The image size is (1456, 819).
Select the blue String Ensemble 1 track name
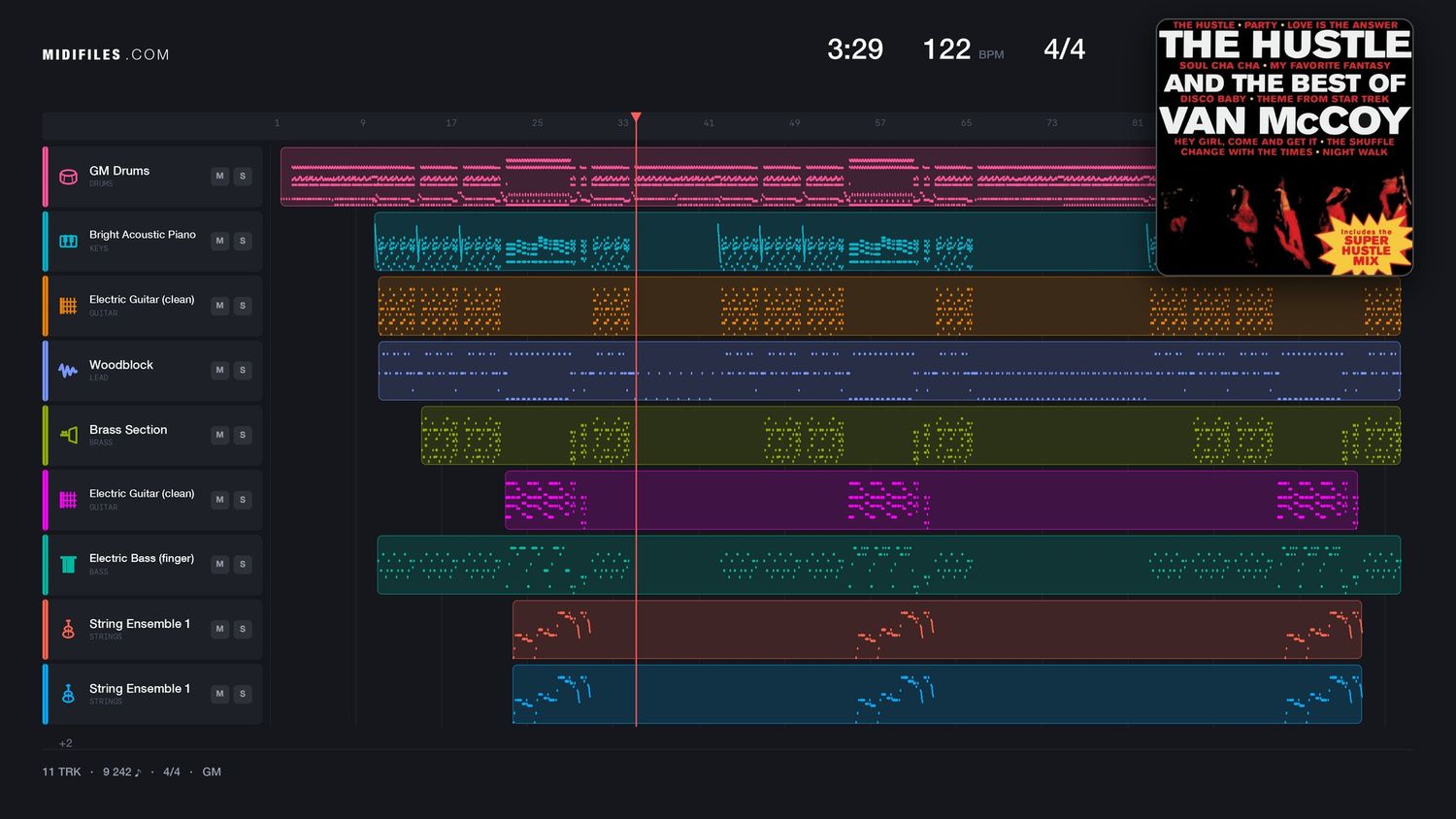[x=140, y=689]
